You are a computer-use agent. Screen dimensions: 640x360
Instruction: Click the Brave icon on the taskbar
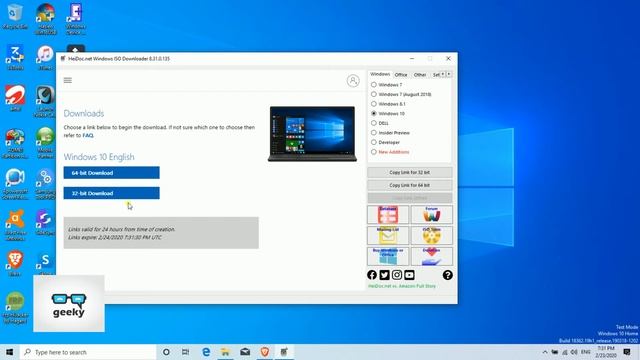264,352
